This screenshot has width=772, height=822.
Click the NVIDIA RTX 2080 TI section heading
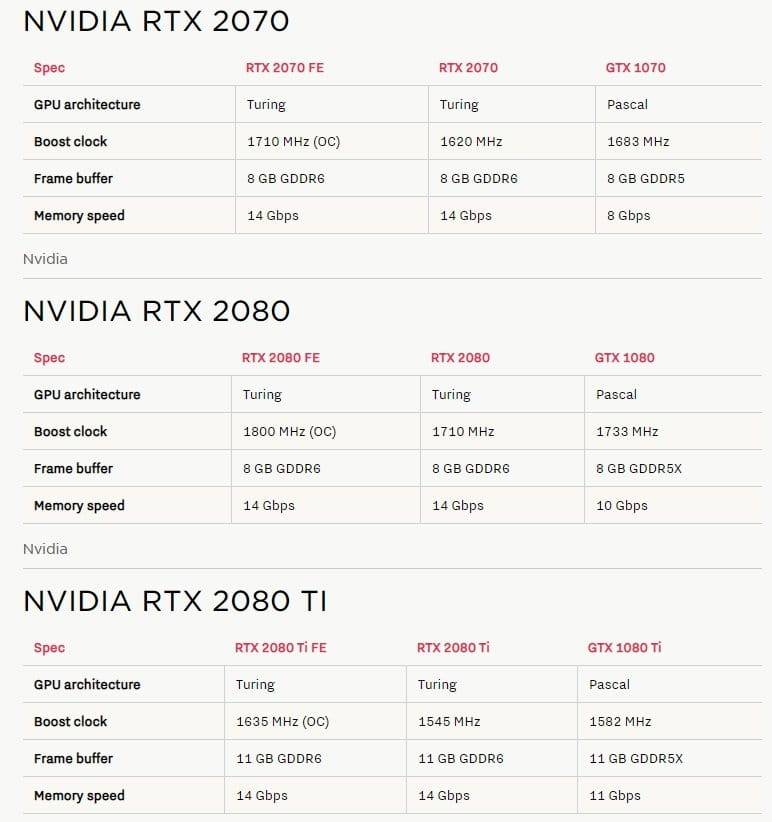point(175,601)
